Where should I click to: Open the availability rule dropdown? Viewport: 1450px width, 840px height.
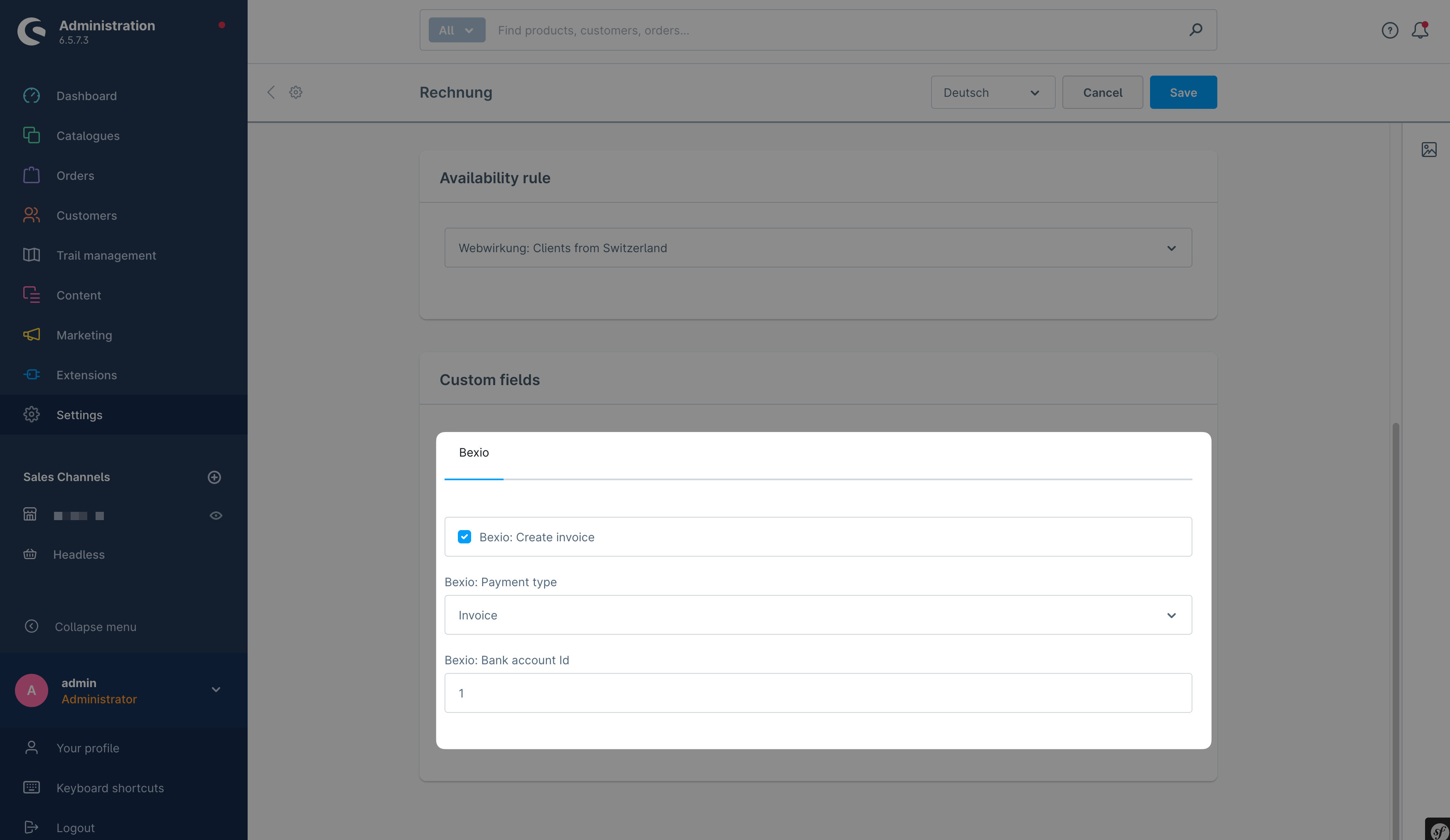click(x=818, y=248)
